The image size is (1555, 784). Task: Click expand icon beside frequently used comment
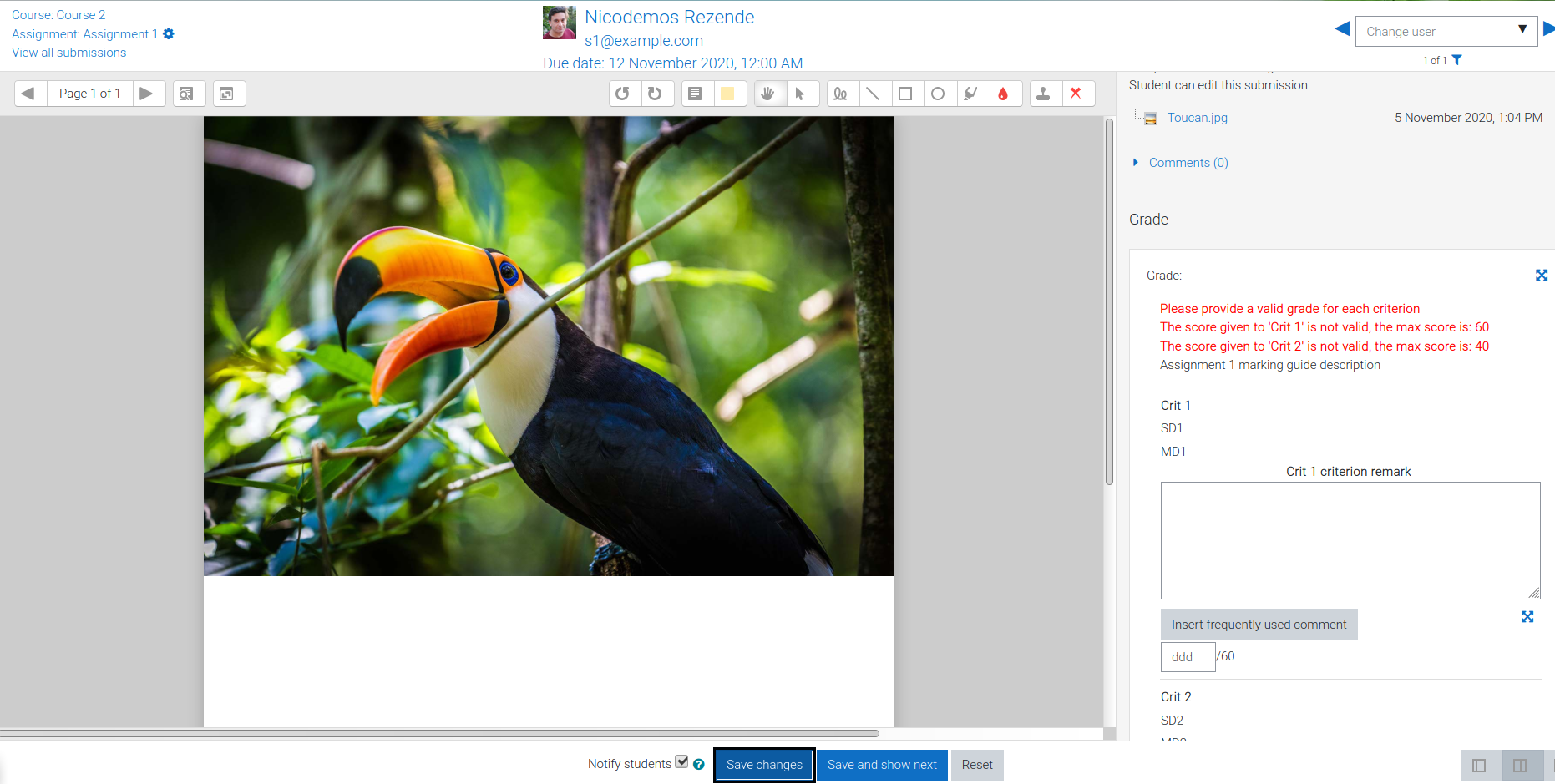point(1527,617)
